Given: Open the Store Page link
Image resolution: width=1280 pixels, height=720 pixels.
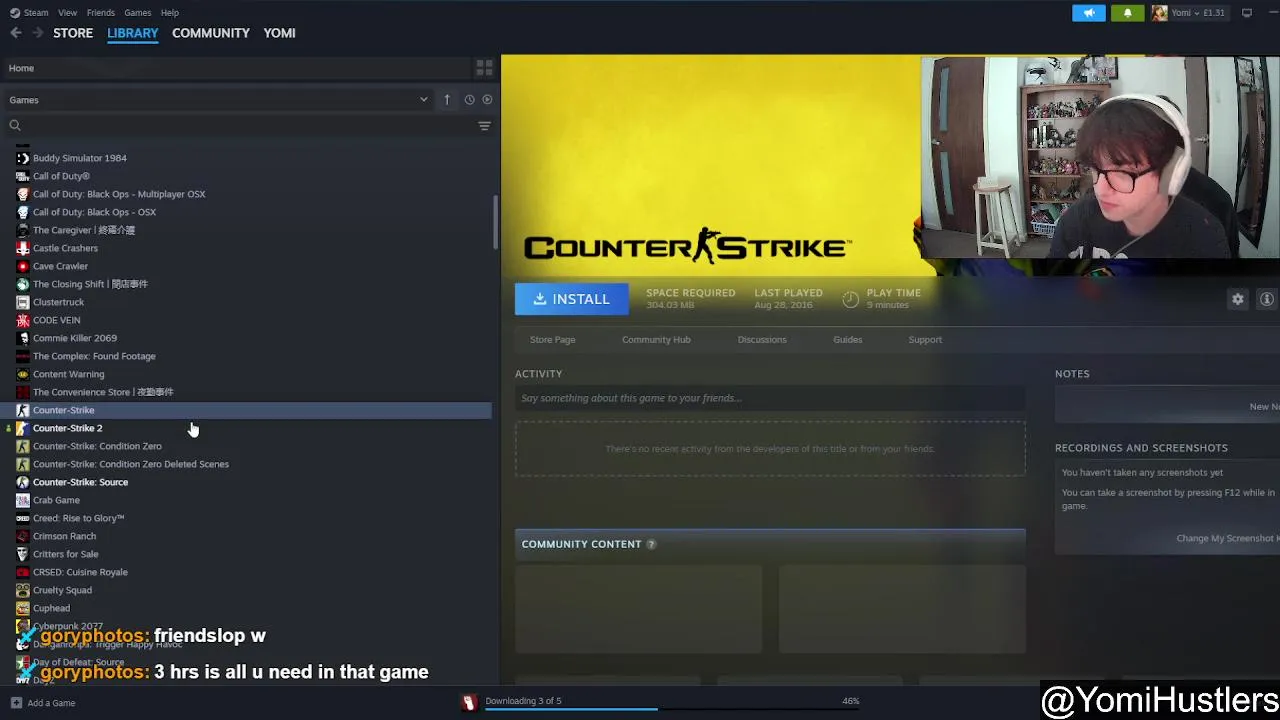Looking at the screenshot, I should tap(553, 340).
